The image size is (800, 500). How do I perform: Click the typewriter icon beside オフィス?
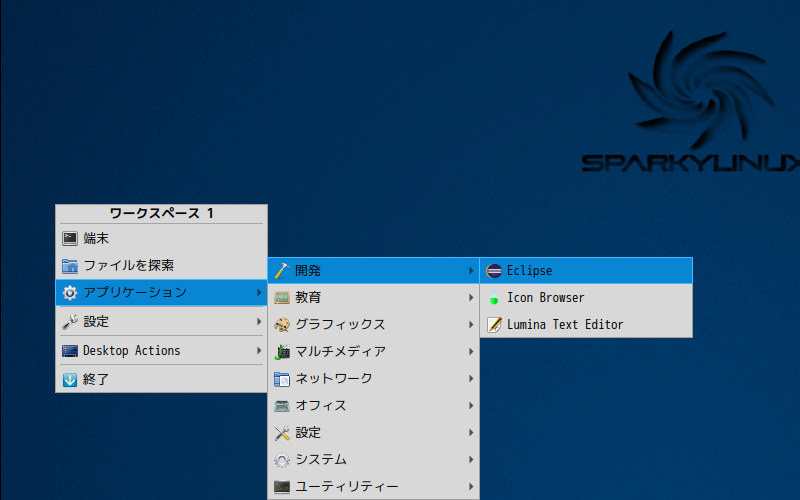(282, 406)
